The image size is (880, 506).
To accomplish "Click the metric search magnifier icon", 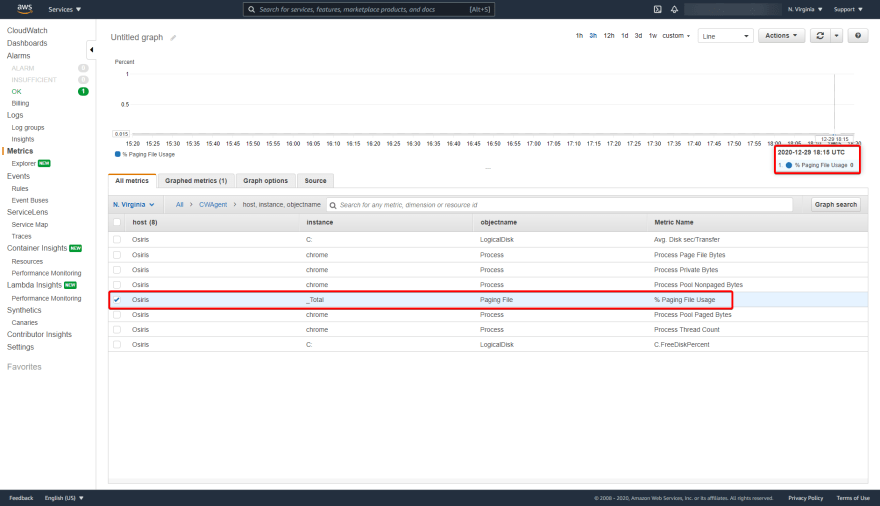I will pyautogui.click(x=333, y=205).
